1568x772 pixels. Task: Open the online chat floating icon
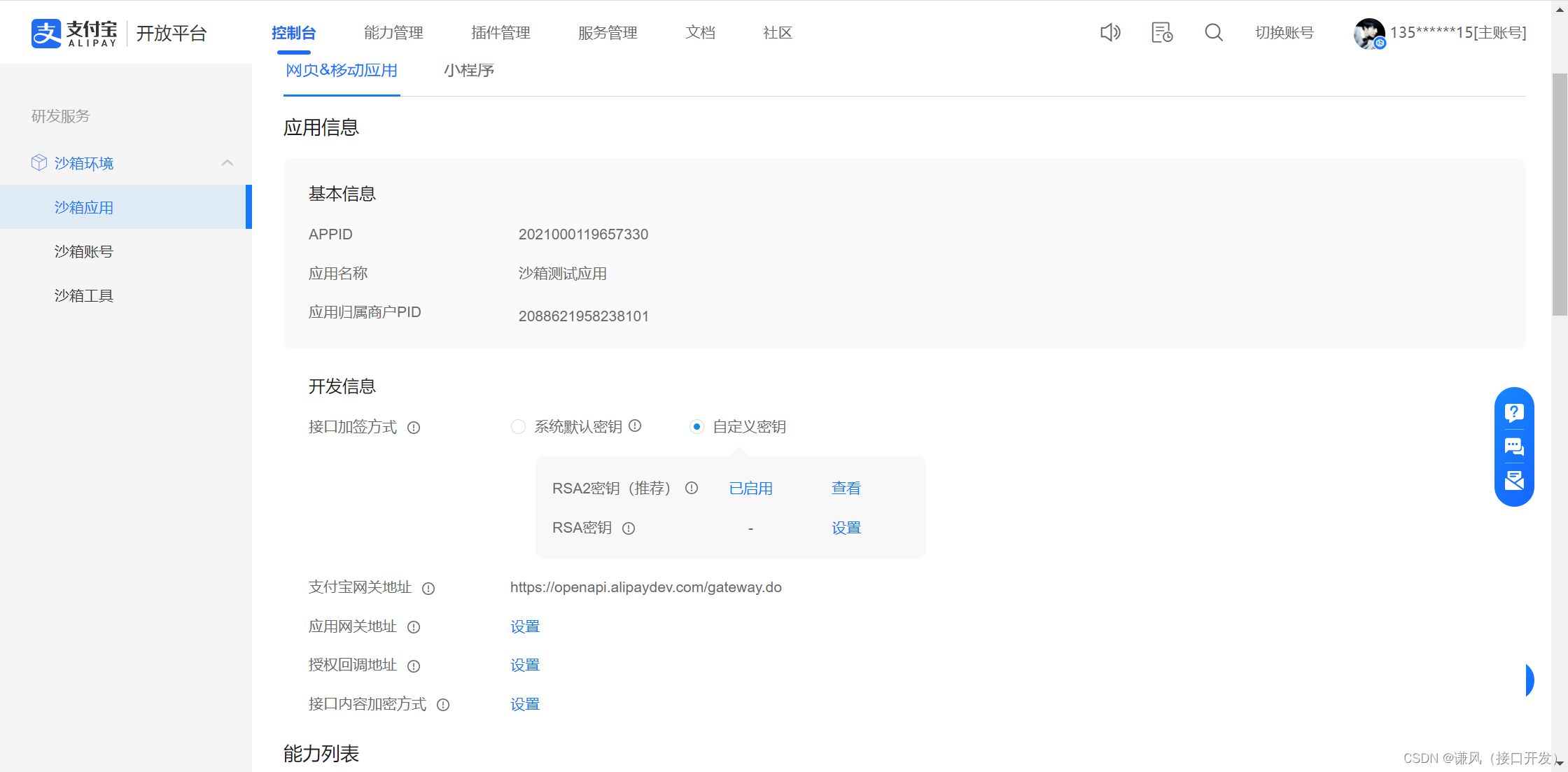coord(1514,447)
